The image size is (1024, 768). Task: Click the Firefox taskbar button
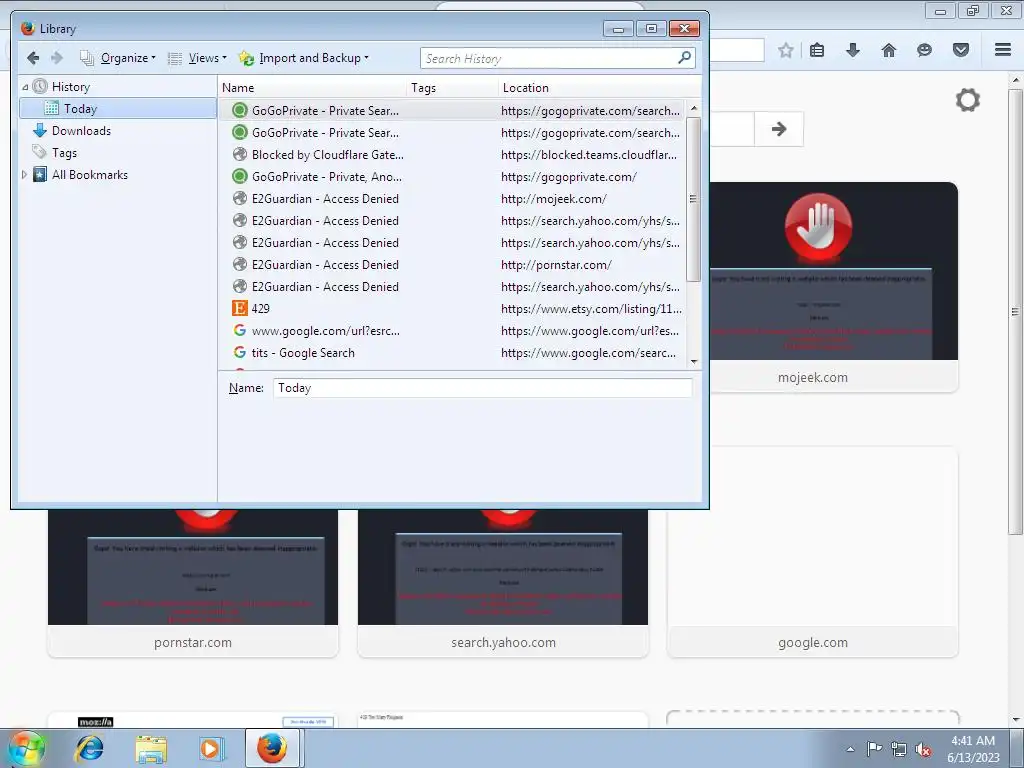pyautogui.click(x=272, y=748)
